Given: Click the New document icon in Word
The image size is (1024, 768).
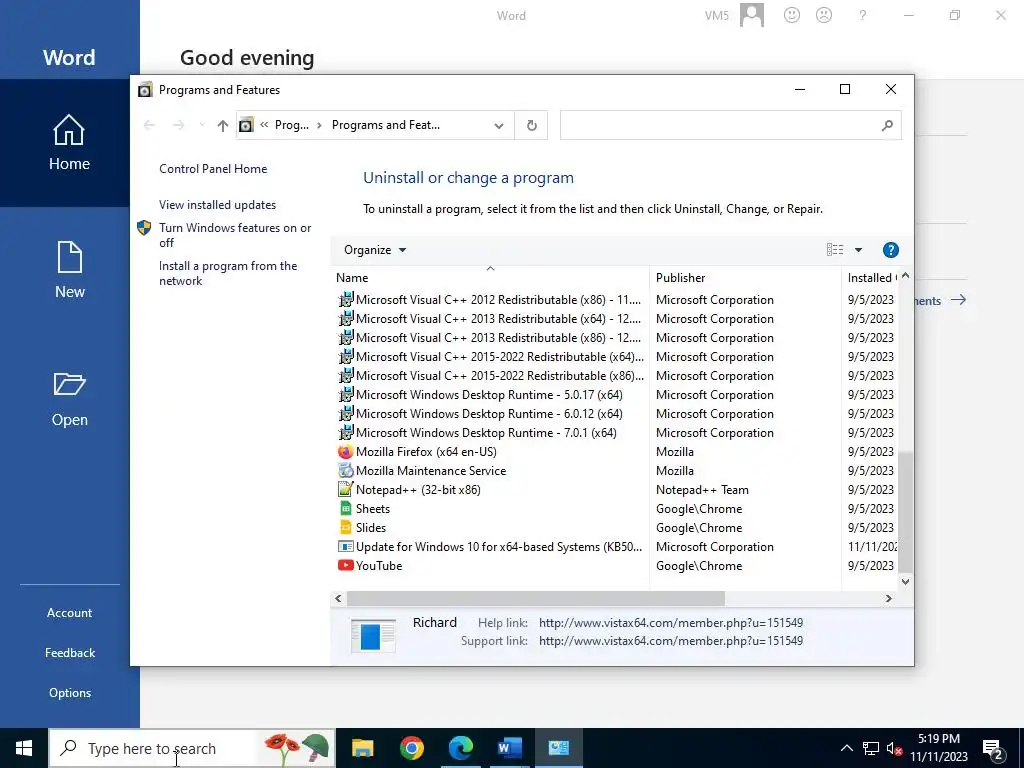Looking at the screenshot, I should coord(70,257).
